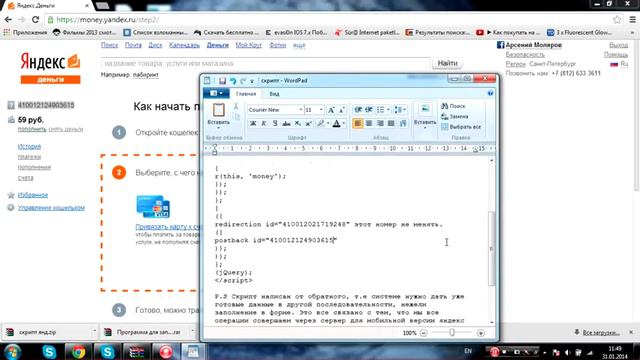Center align text
This screenshot has width=640, height=360.
[x=369, y=123]
